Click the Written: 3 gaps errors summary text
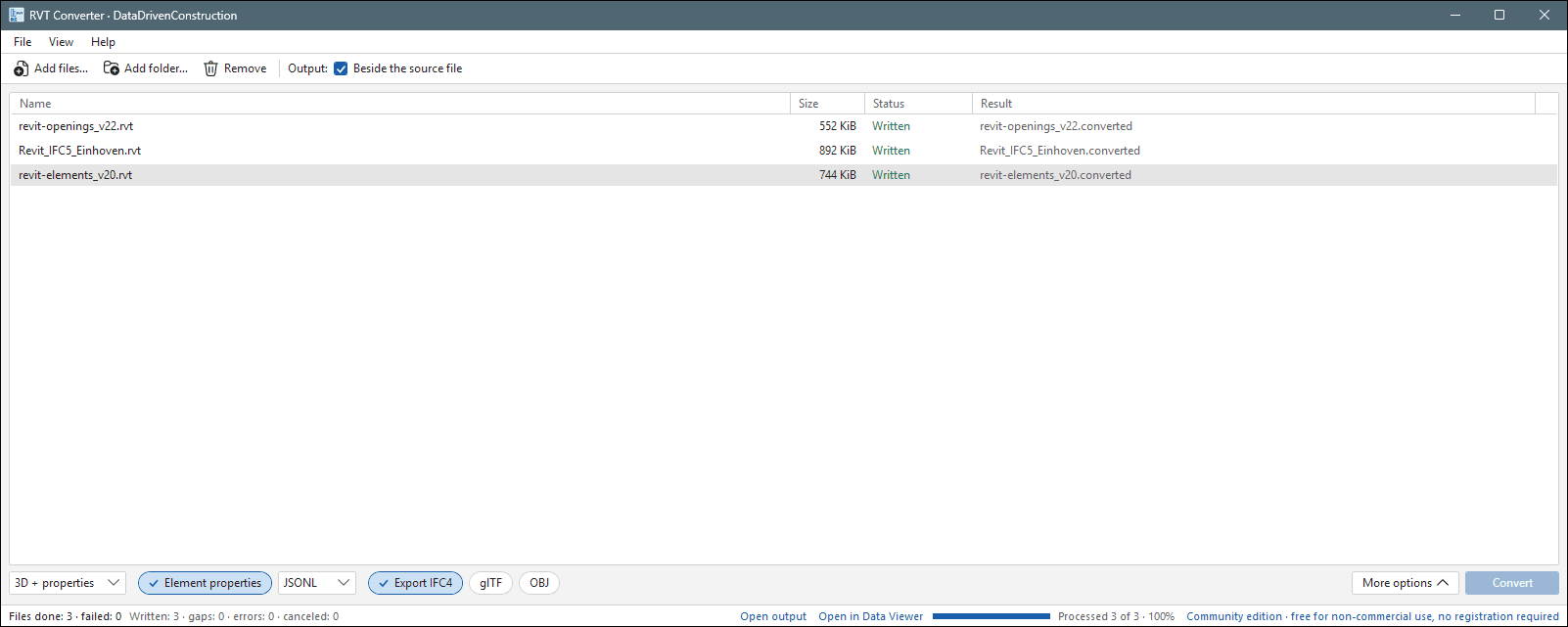The height and width of the screenshot is (627, 1568). [x=234, y=616]
